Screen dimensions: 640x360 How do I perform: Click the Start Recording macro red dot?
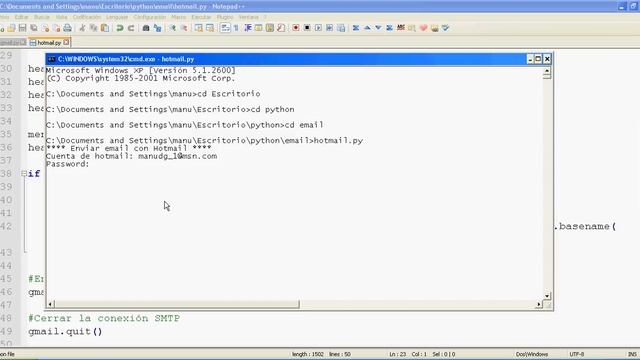point(296,28)
